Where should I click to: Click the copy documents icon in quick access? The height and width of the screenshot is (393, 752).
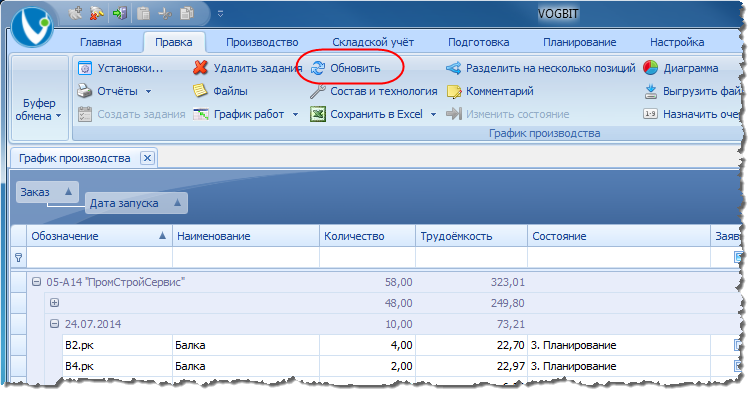[x=187, y=13]
